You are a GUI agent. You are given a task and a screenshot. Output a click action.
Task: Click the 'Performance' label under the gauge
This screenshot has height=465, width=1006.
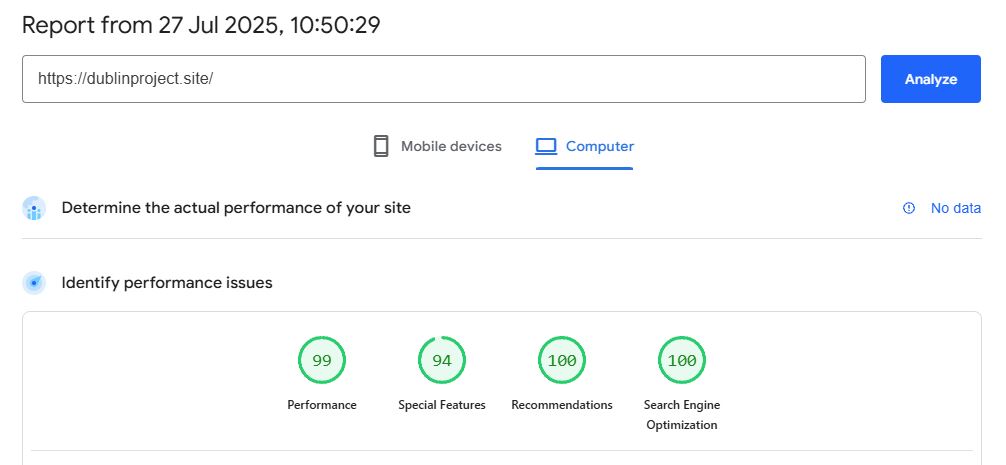[x=322, y=405]
